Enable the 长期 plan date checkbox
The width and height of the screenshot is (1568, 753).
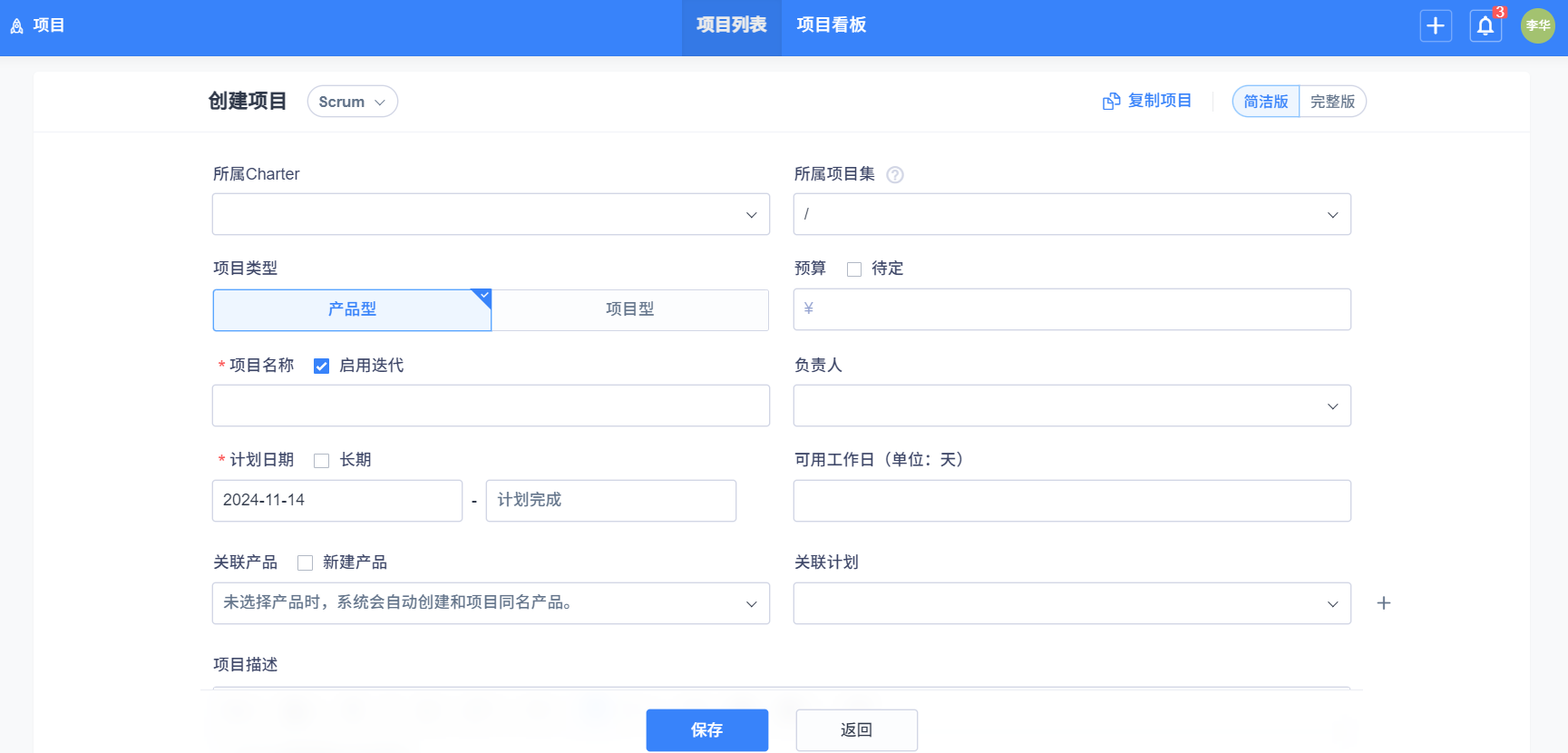point(321,461)
